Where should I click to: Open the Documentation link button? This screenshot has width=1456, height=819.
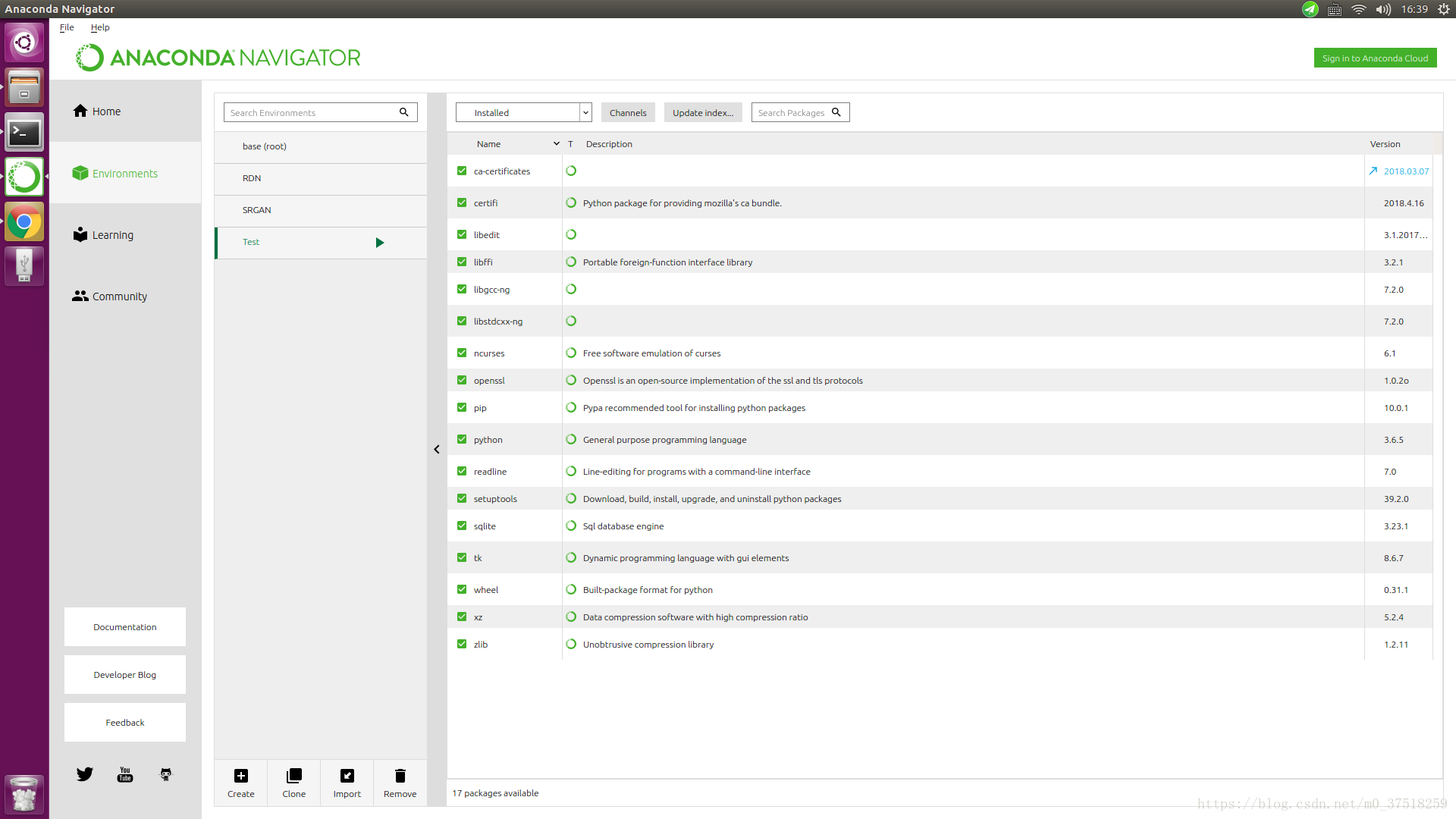coord(125,626)
